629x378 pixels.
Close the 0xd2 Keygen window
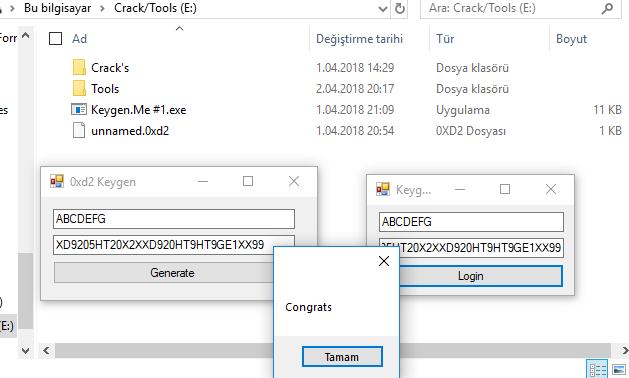(x=294, y=181)
